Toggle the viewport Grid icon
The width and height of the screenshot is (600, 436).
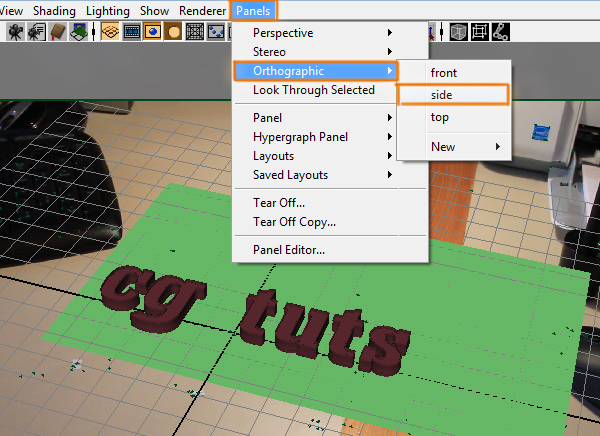[110, 32]
